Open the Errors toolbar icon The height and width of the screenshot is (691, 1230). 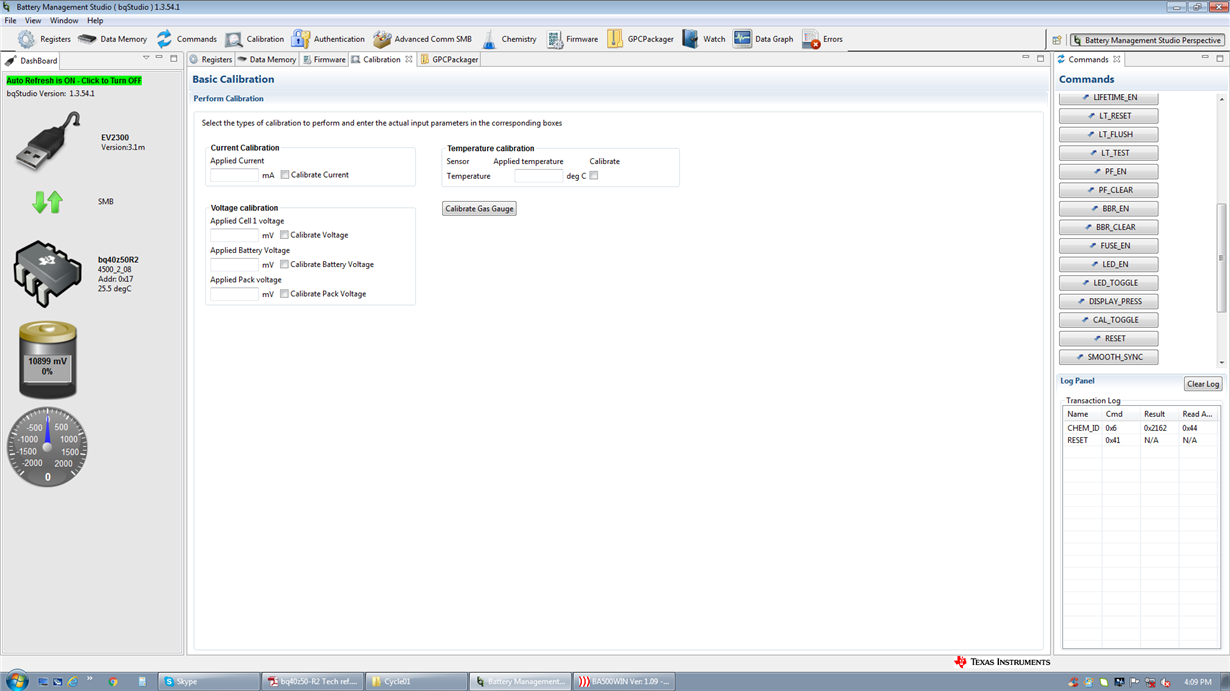(810, 39)
